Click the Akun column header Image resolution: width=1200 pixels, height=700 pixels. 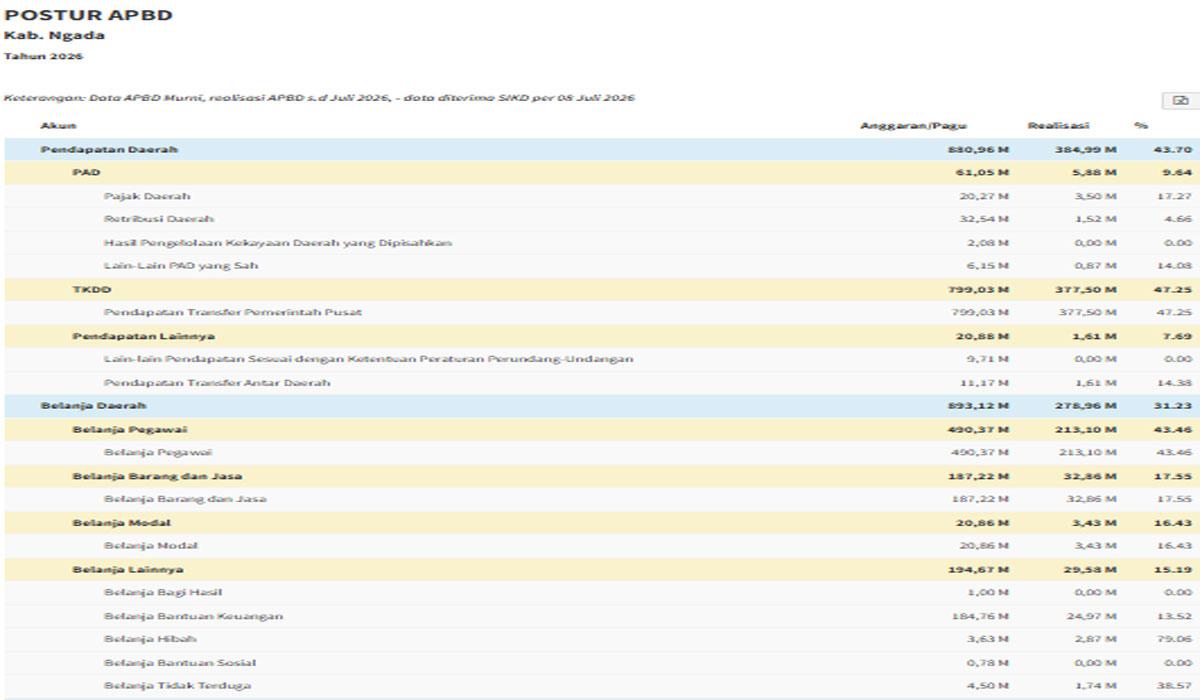pos(58,126)
